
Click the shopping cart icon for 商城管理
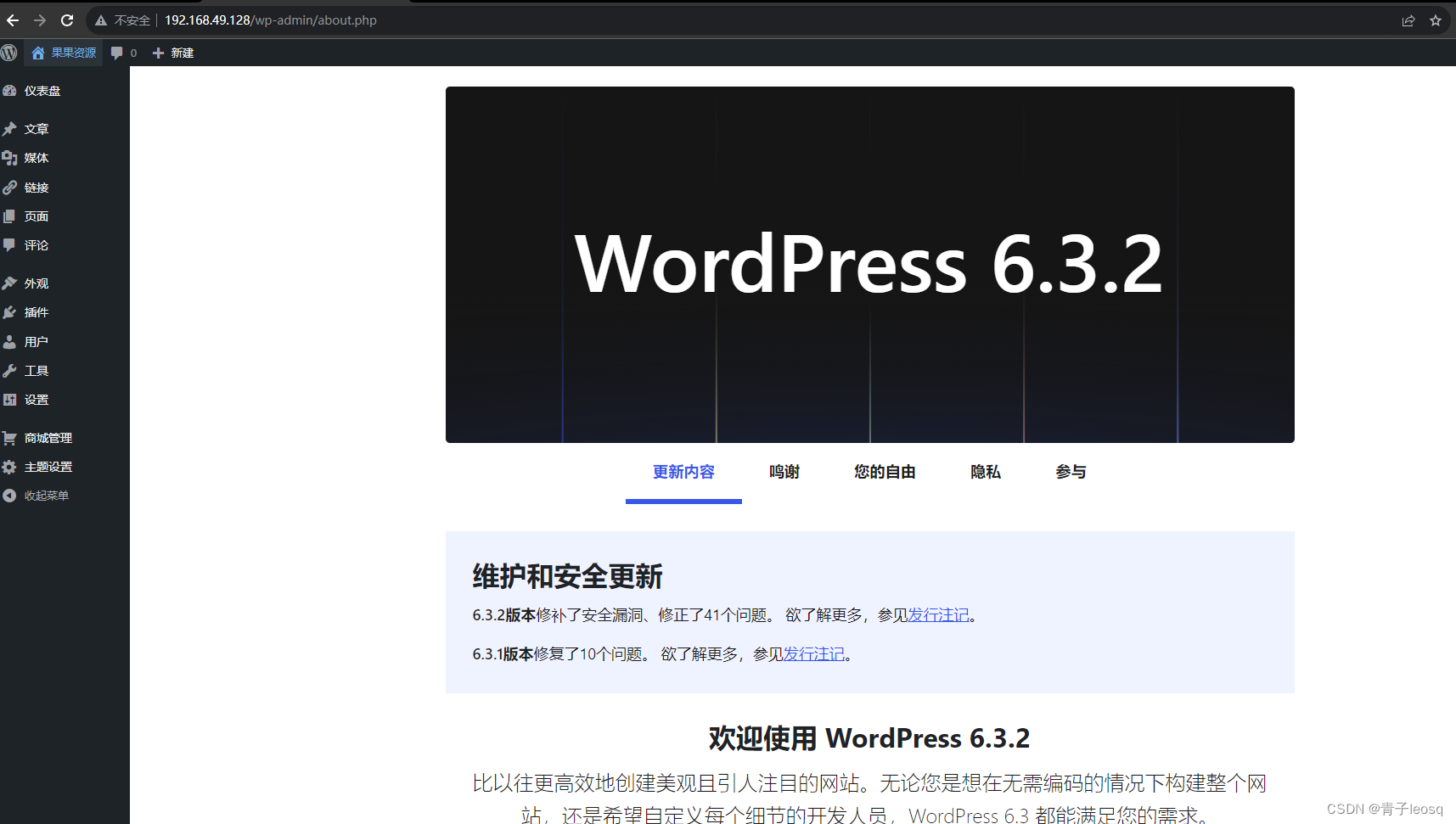point(9,438)
